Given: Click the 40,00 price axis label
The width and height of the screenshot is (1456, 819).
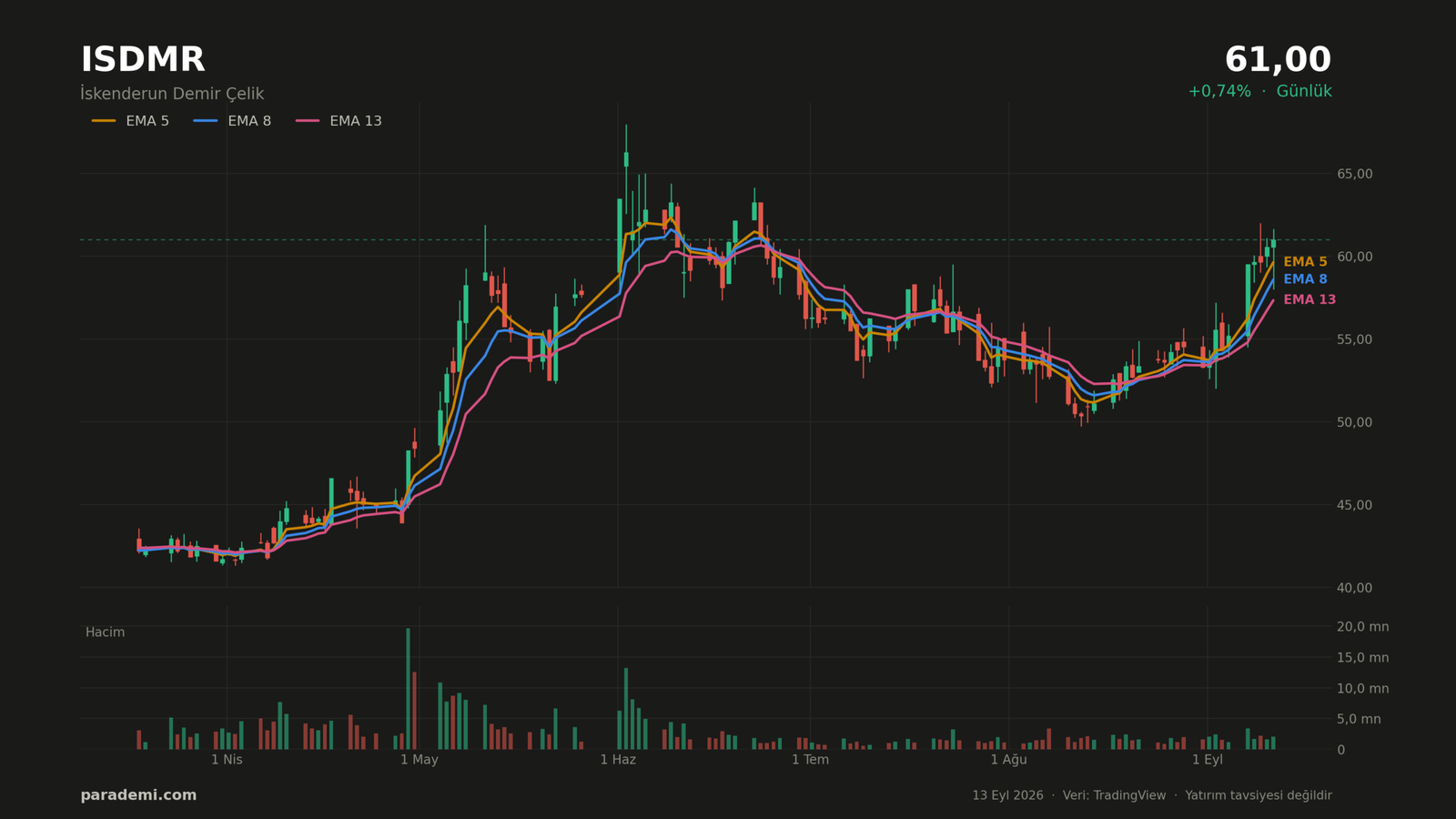Looking at the screenshot, I should [1354, 588].
